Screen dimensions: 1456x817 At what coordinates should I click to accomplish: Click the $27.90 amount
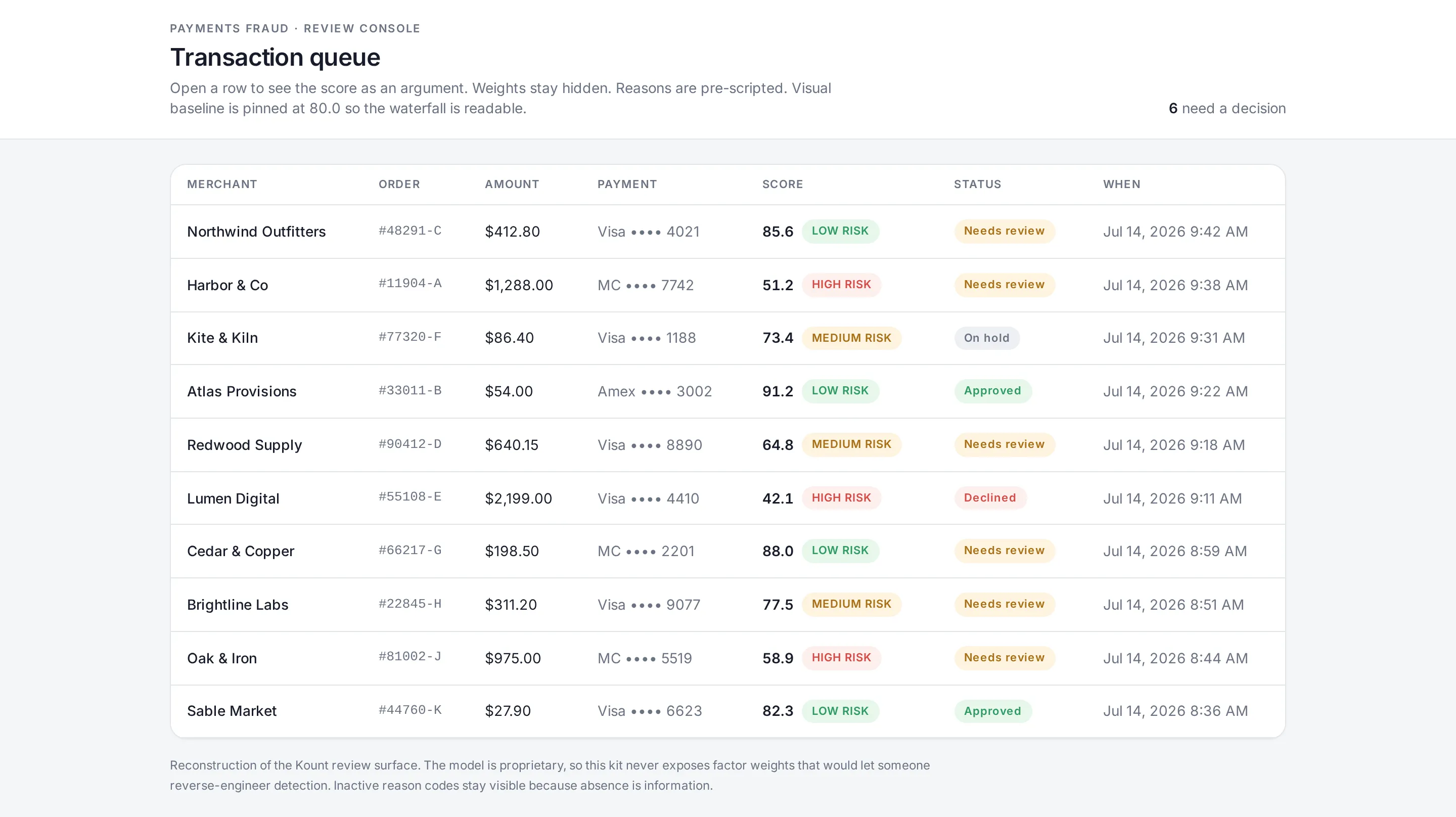(x=508, y=711)
